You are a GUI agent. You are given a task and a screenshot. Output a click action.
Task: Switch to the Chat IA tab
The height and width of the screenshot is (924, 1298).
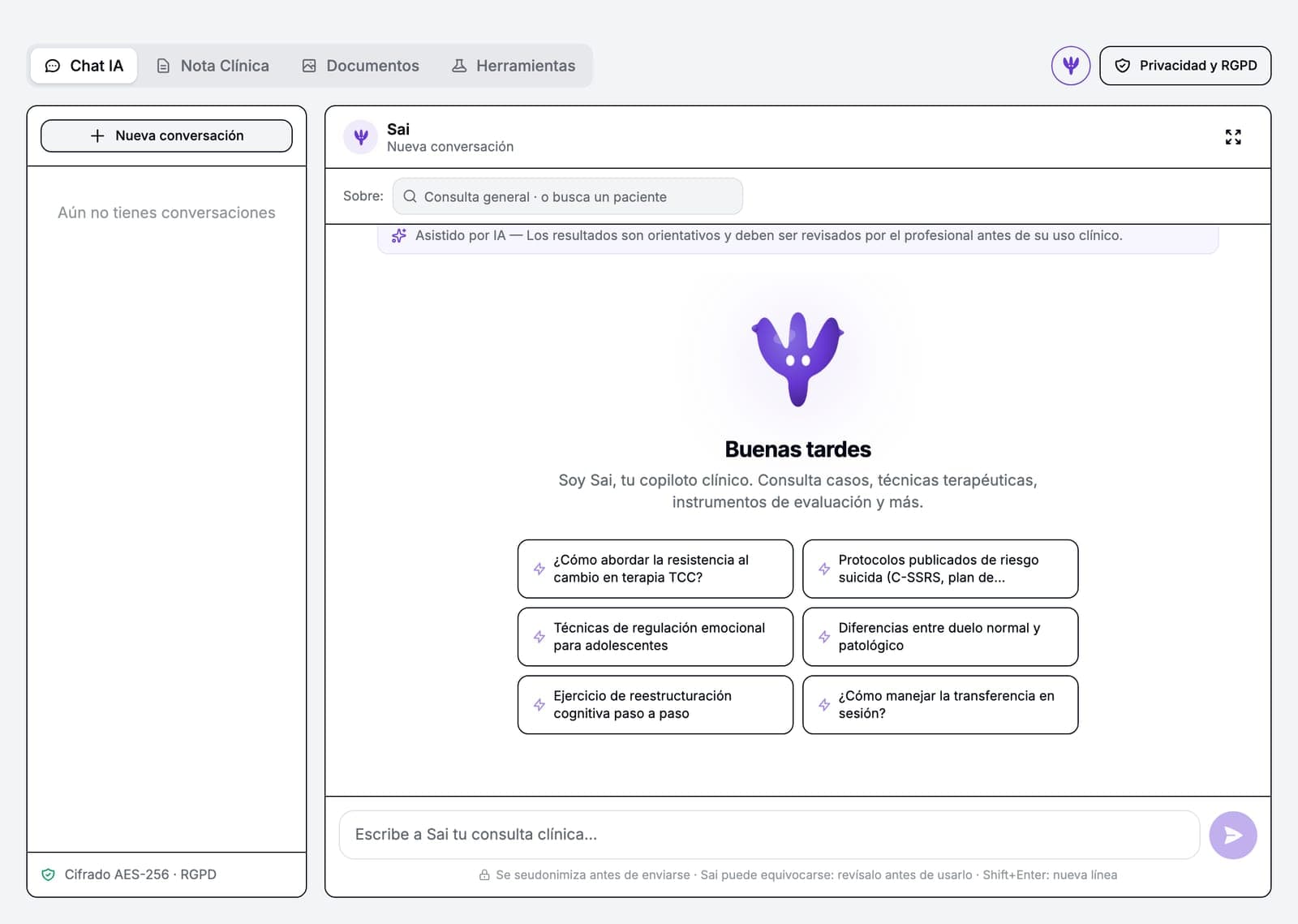point(84,66)
